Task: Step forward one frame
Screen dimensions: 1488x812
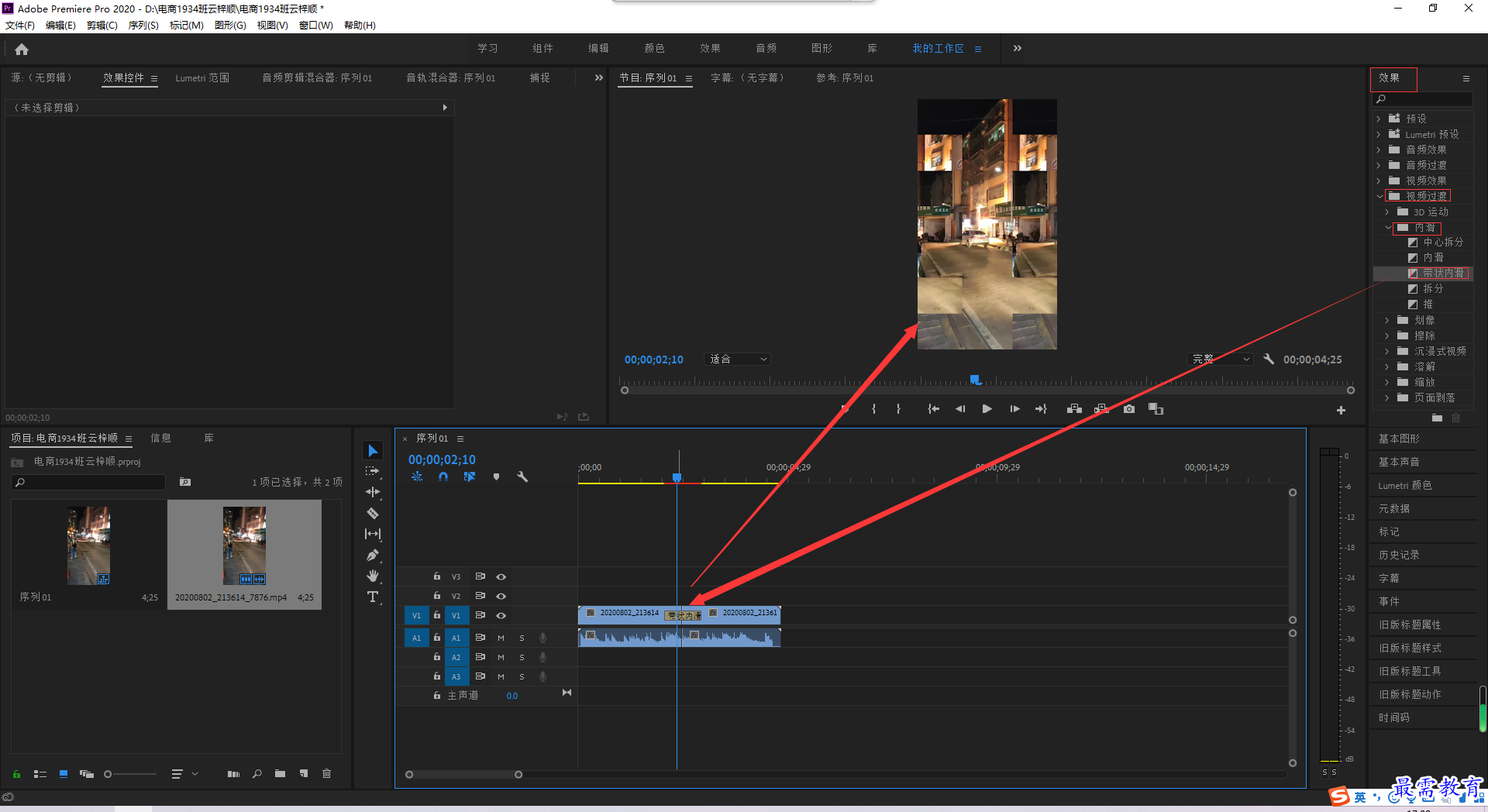Action: (x=1014, y=409)
